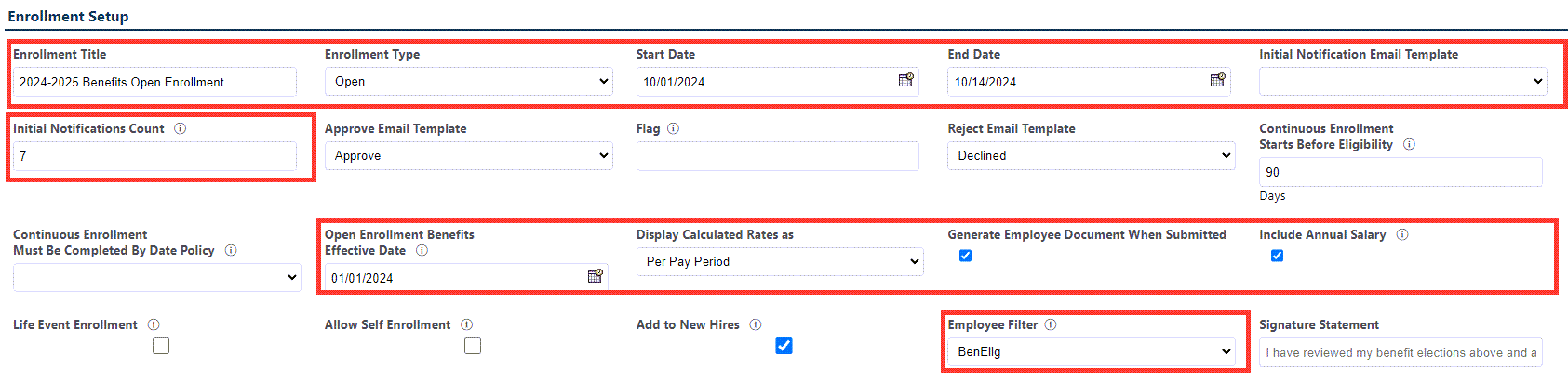The height and width of the screenshot is (382, 1568).
Task: Uncheck the Add to New Hires checkbox
Action: pyautogui.click(x=784, y=346)
